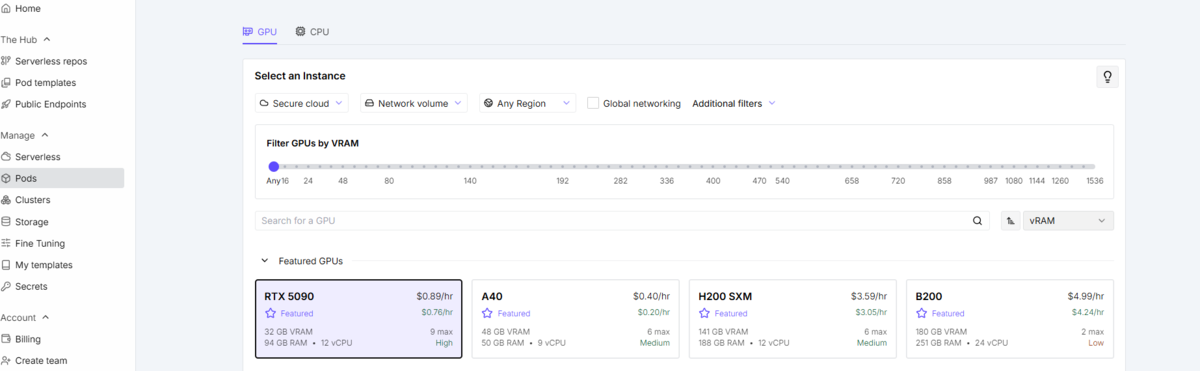Go to Public Endpoints
Image resolution: width=1200 pixels, height=371 pixels.
click(50, 104)
